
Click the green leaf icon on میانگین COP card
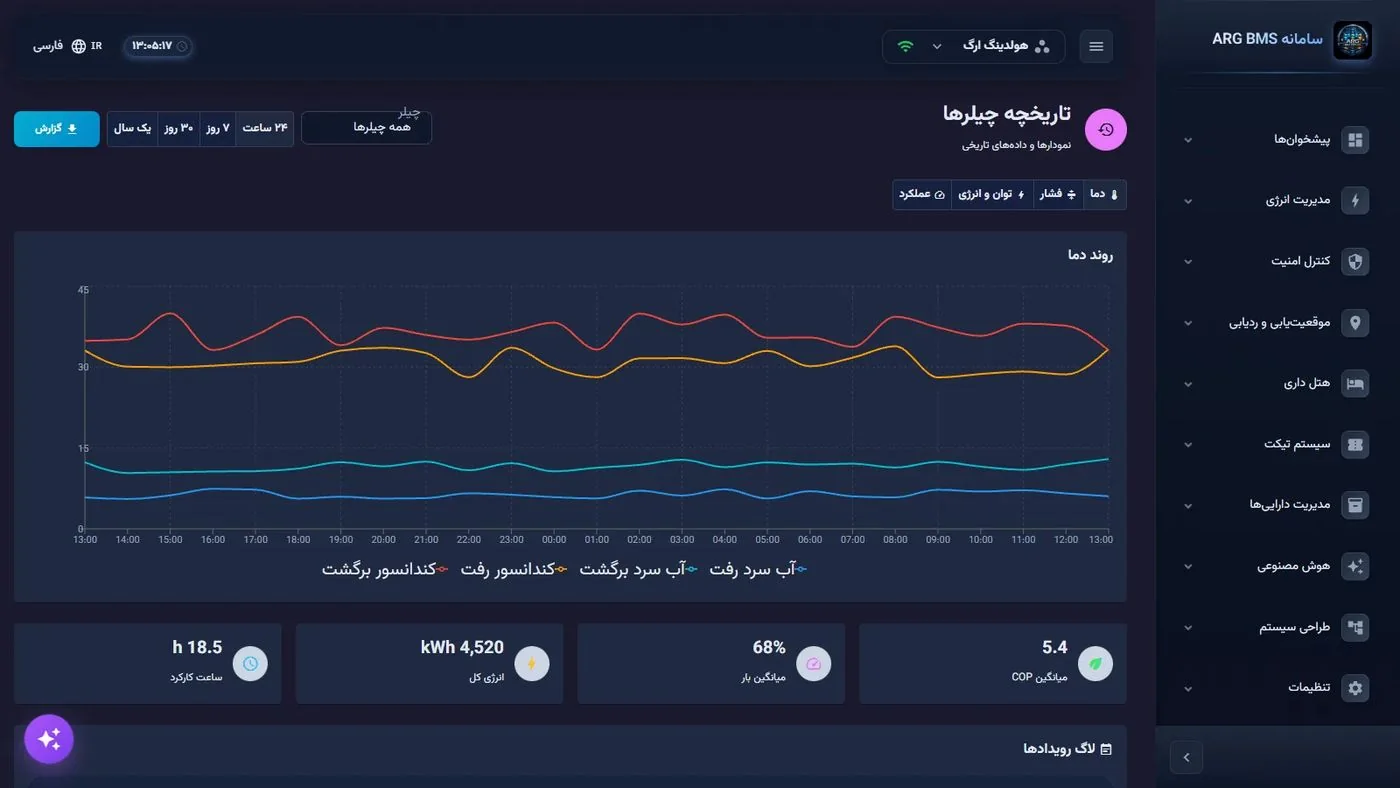click(x=1096, y=663)
